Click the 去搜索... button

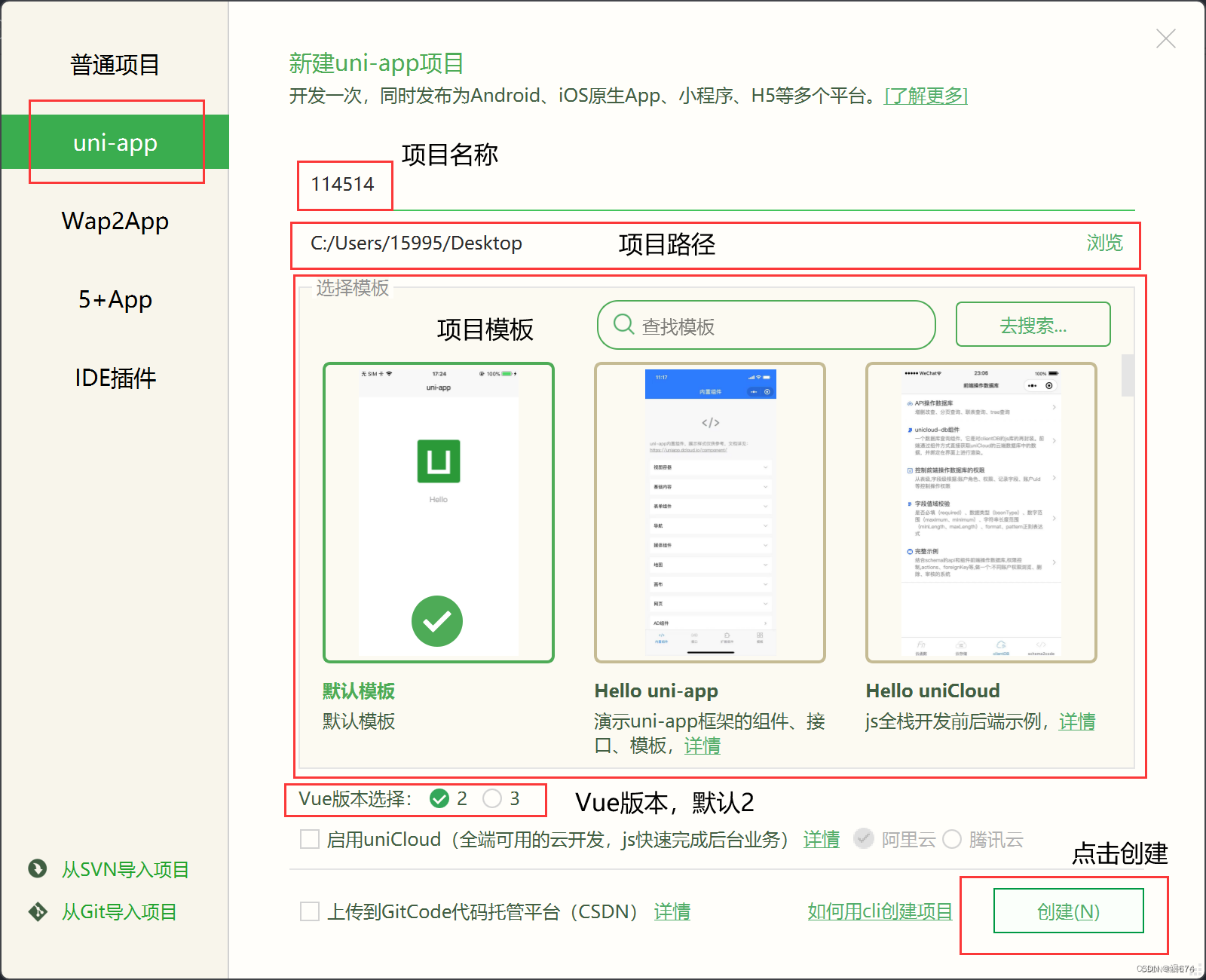pyautogui.click(x=1033, y=325)
